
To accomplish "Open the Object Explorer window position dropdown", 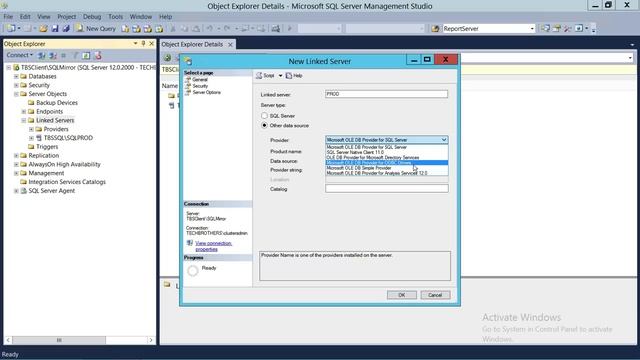I will pos(135,43).
